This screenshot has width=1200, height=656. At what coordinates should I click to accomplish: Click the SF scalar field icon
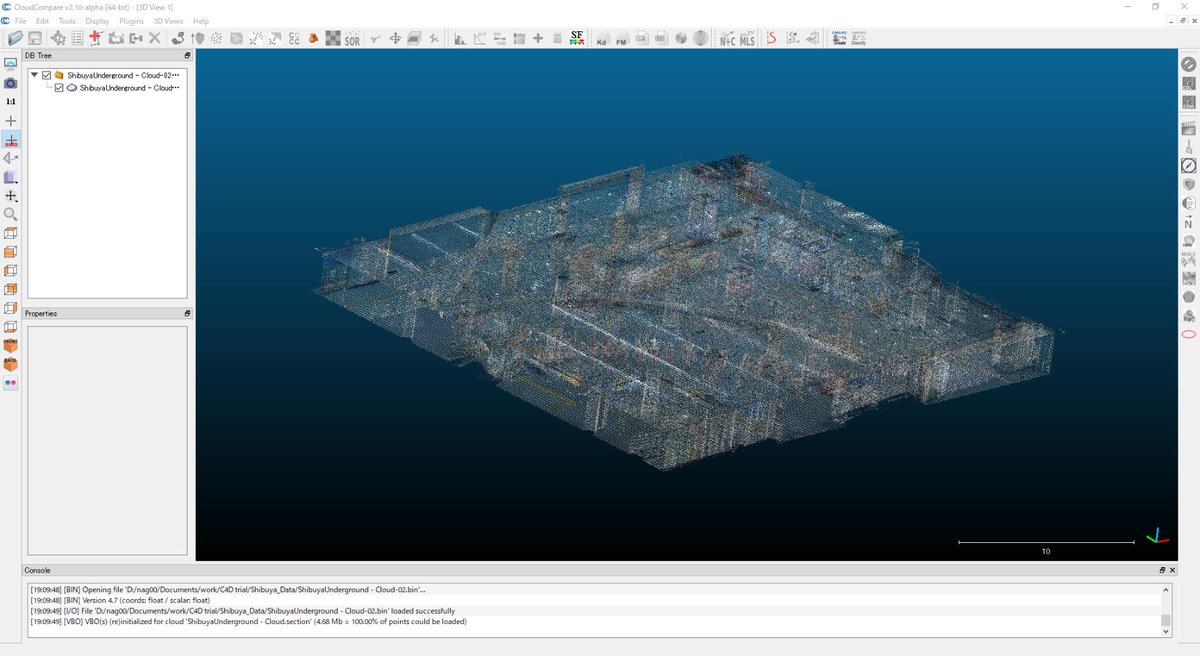click(x=577, y=38)
